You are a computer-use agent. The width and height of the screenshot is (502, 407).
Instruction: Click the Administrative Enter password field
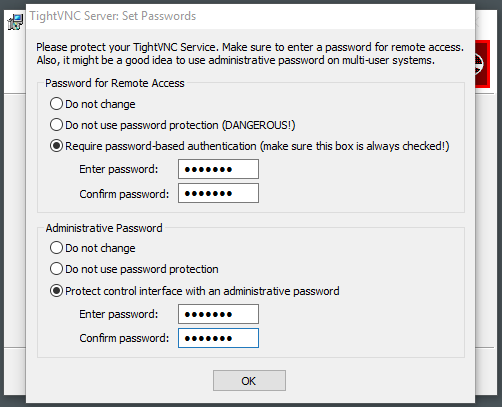tap(218, 314)
